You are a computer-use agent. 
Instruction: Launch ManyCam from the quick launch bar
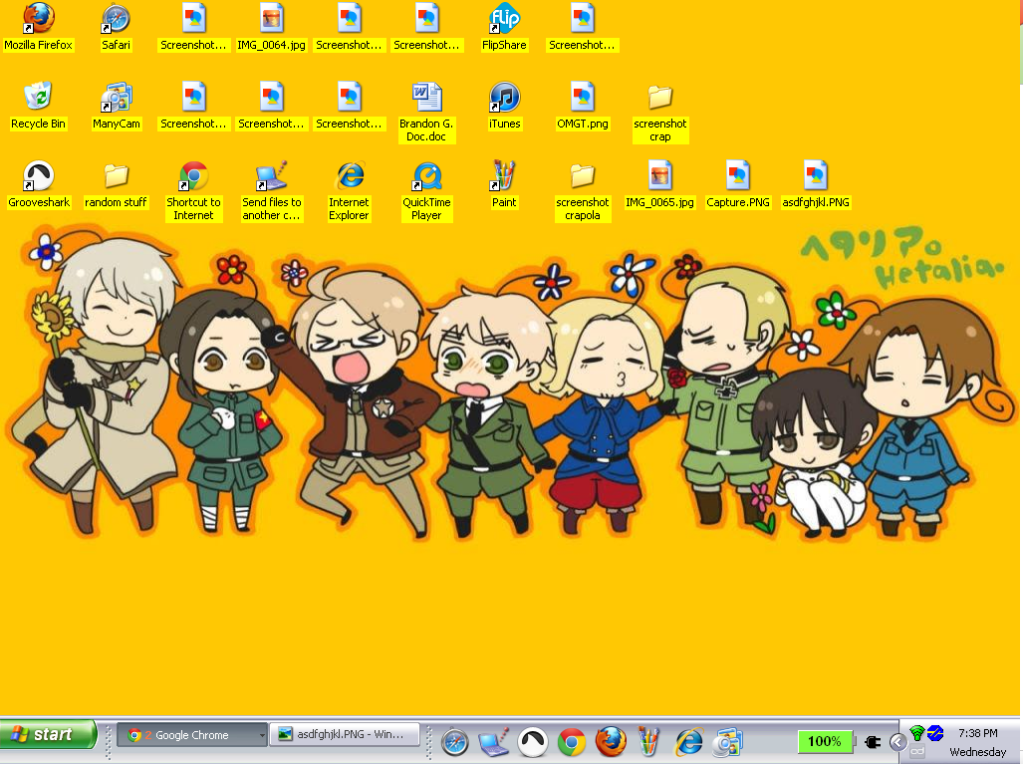pyautogui.click(x=727, y=742)
